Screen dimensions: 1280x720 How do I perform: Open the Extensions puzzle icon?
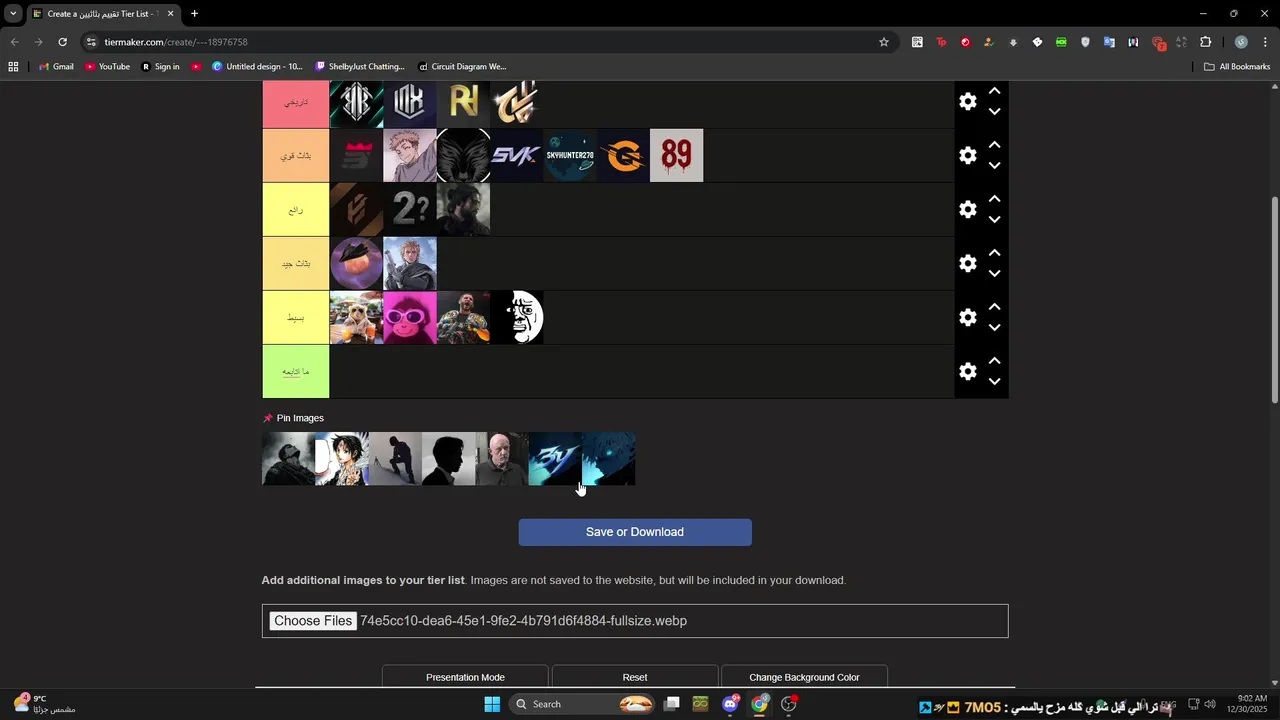(1205, 42)
